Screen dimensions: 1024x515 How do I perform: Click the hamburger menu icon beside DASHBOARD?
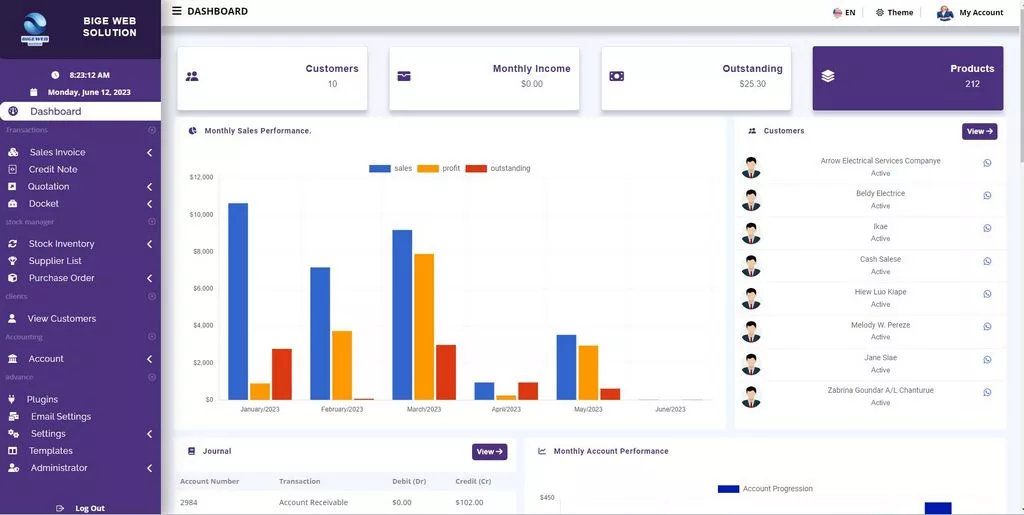point(177,11)
